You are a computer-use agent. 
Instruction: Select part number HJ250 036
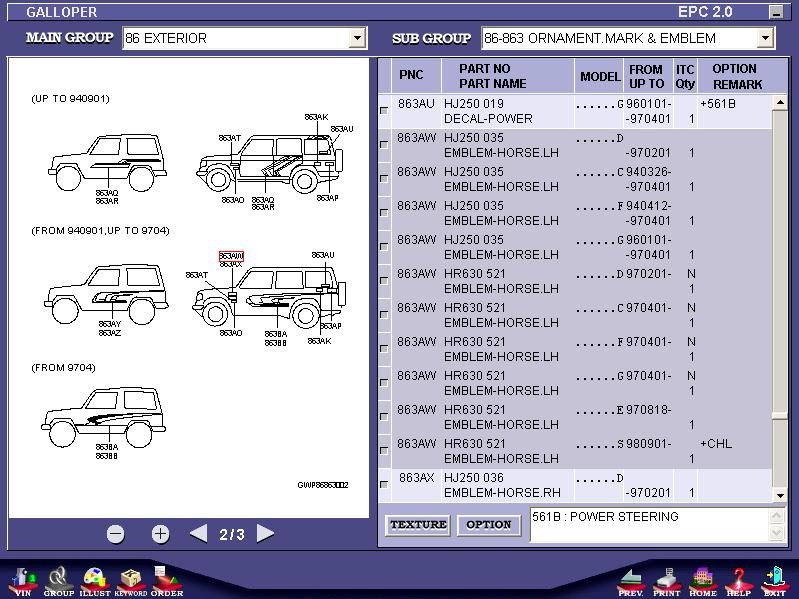(473, 478)
